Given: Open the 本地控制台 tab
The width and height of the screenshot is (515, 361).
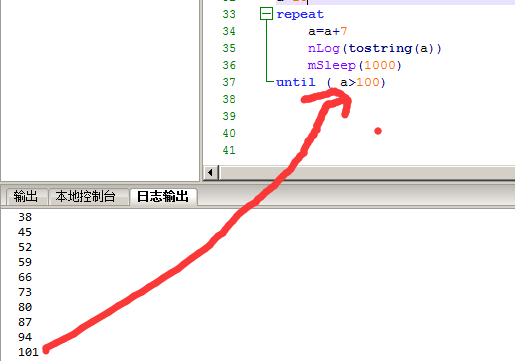Looking at the screenshot, I should tap(85, 196).
